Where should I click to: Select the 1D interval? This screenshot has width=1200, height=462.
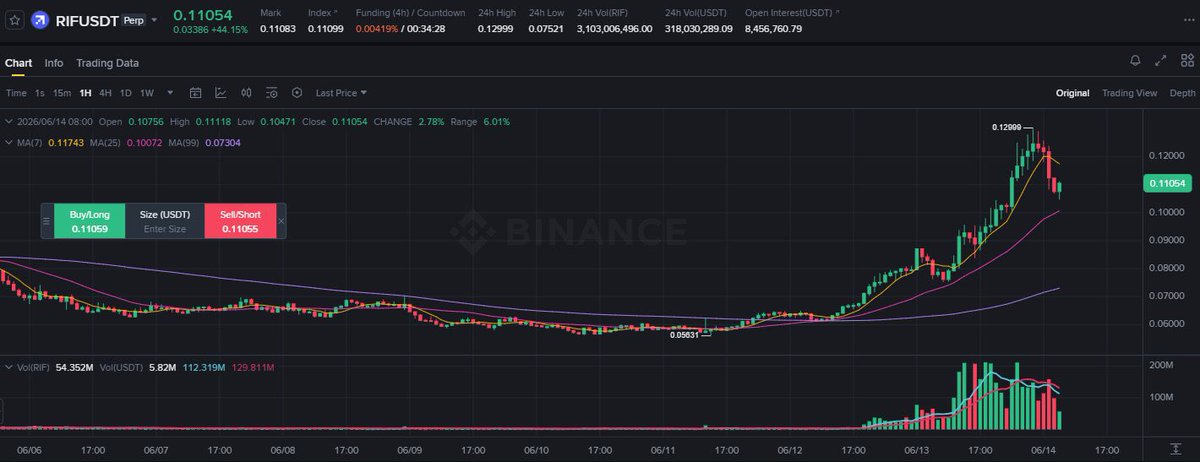coord(126,93)
